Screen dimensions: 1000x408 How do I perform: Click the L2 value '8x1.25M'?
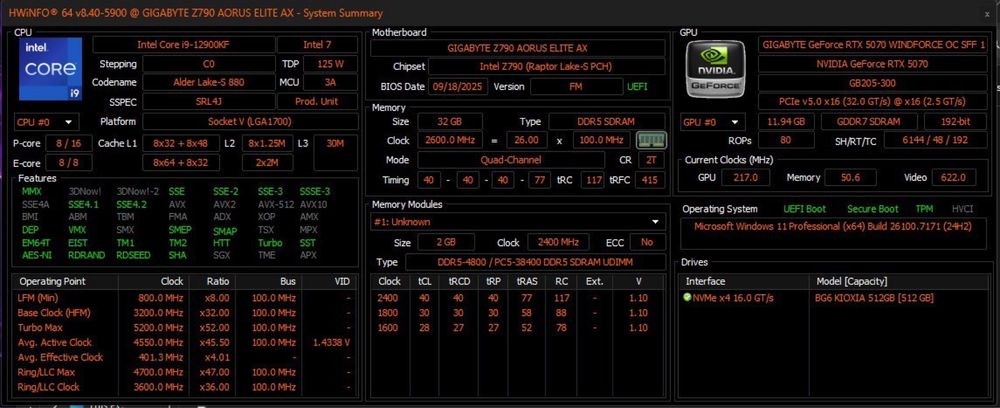(x=267, y=143)
